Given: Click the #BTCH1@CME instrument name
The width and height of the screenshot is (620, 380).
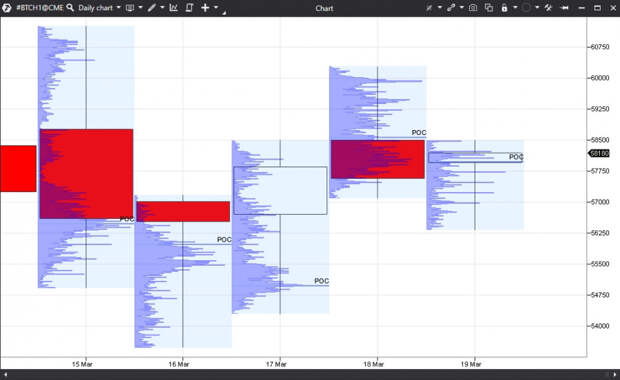Looking at the screenshot, I should [x=40, y=8].
